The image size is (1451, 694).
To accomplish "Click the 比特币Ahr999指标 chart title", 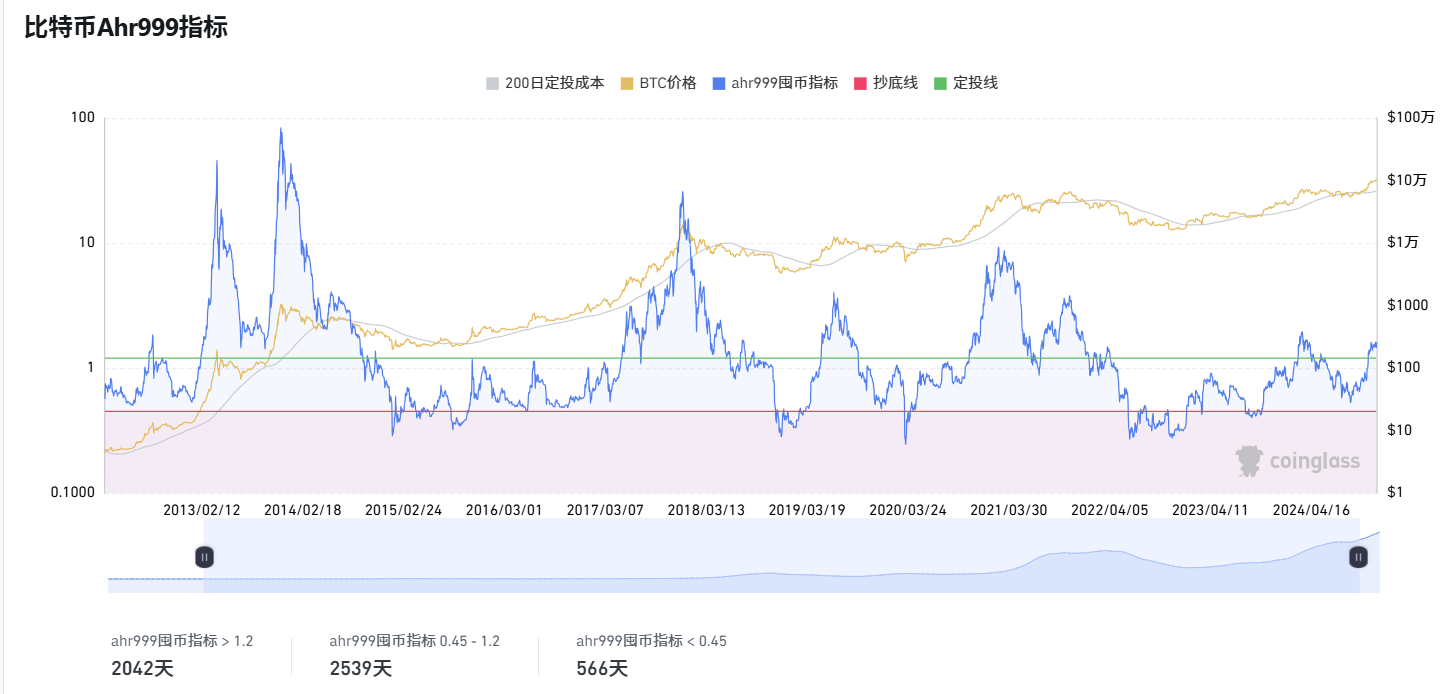I will pos(126,28).
